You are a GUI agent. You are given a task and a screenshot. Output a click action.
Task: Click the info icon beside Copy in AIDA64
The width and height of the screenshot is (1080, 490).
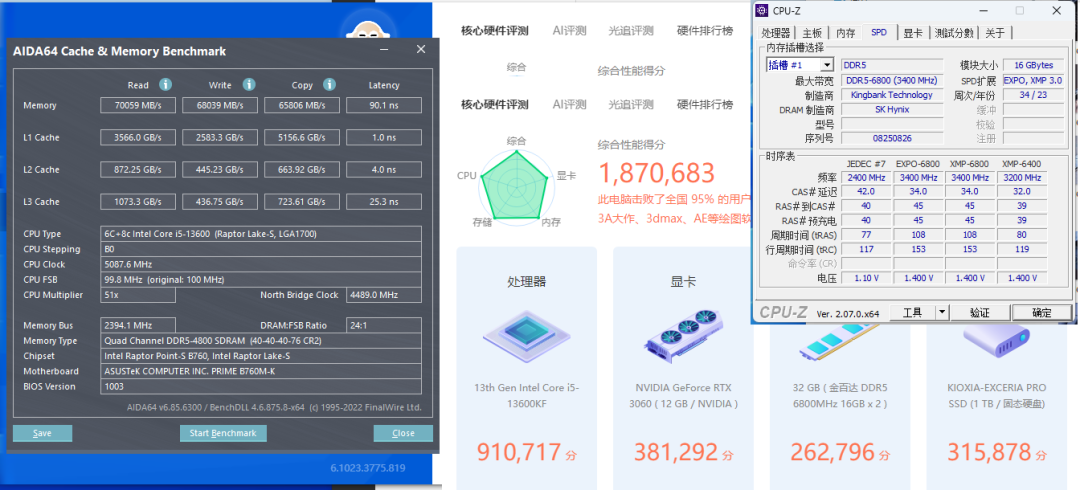point(330,85)
